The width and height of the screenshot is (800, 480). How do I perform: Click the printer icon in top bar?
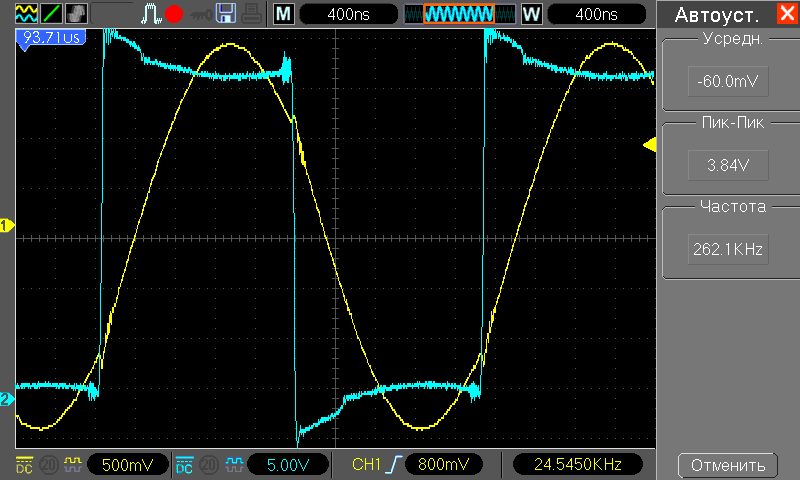pyautogui.click(x=252, y=14)
